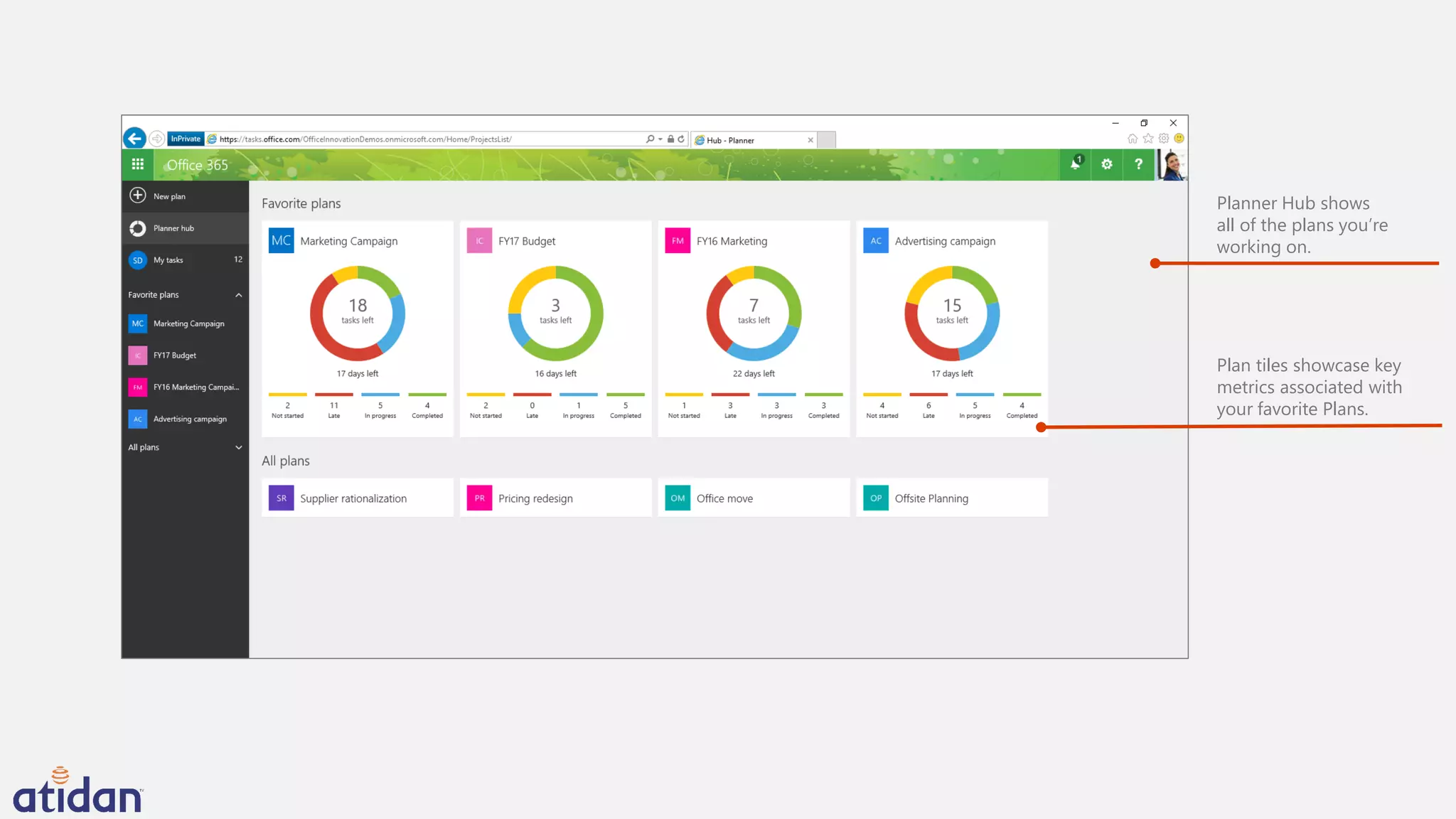The width and height of the screenshot is (1456, 819).
Task: Click the PR plan icon
Action: point(480,498)
